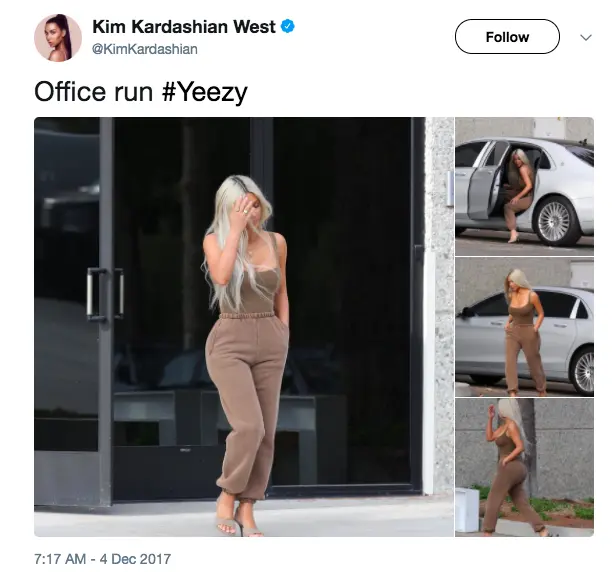The image size is (616, 572).
Task: Open the photo of her walking past the wall
Action: pos(524,468)
